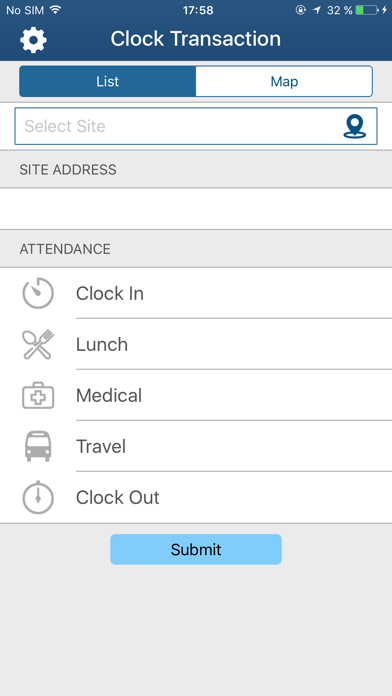Check the Wi-Fi status icon

click(55, 10)
